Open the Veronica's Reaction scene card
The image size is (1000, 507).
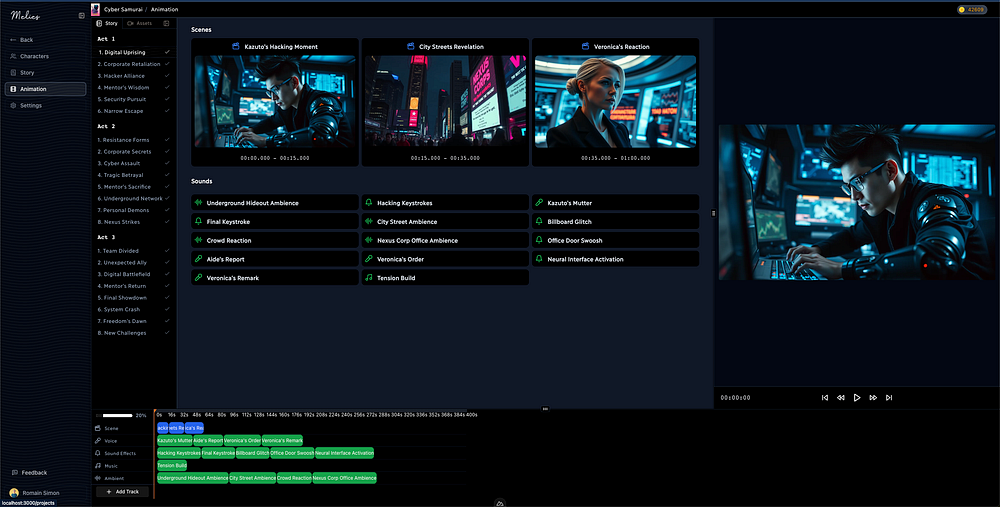click(x=615, y=102)
